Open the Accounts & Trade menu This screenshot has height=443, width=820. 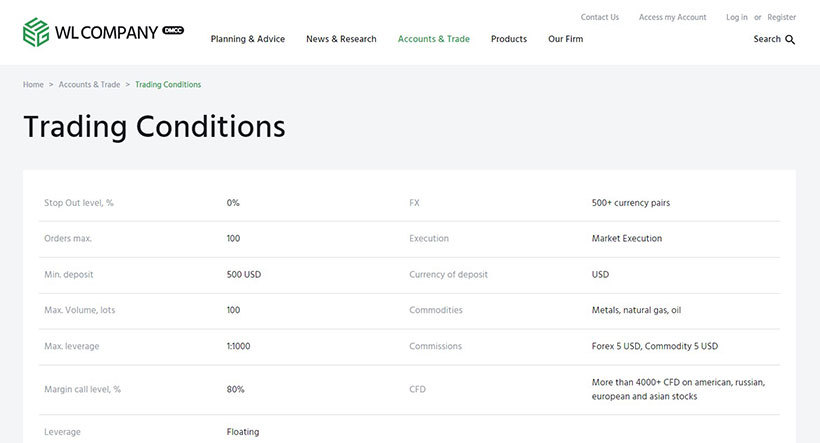(434, 39)
